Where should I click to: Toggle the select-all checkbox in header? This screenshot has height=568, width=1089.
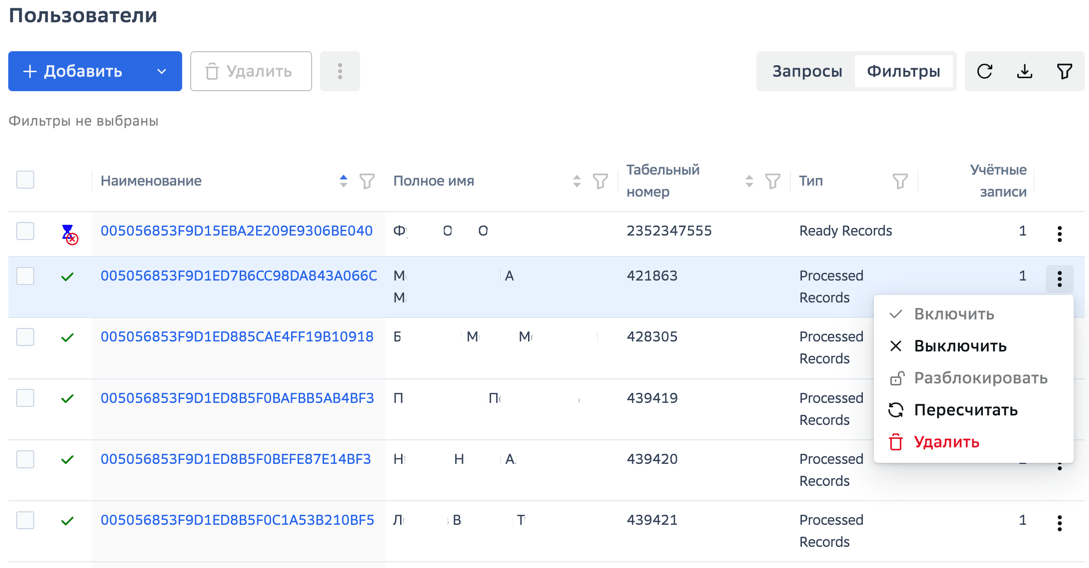point(25,180)
